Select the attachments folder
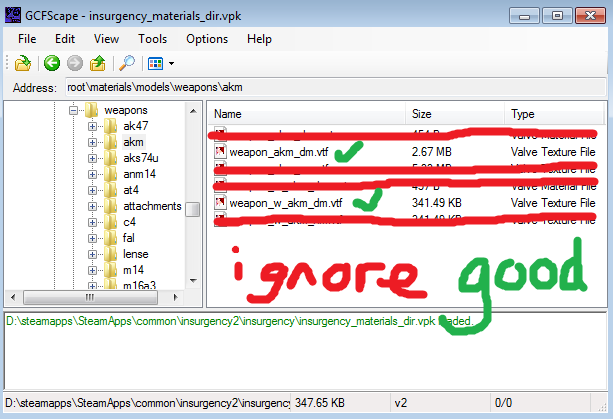The width and height of the screenshot is (613, 419). (x=152, y=206)
